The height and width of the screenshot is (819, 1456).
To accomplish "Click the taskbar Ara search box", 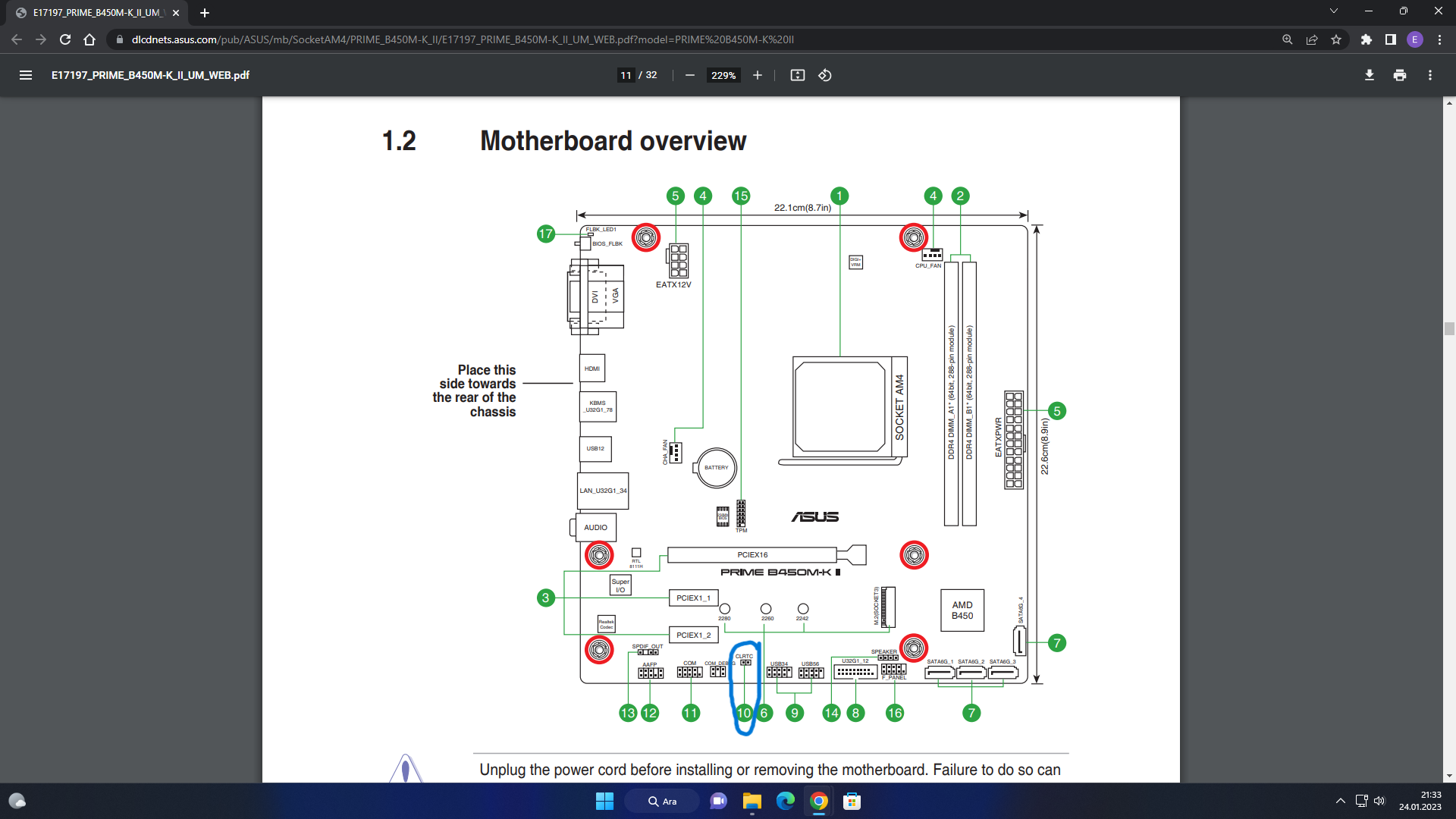I will [661, 801].
